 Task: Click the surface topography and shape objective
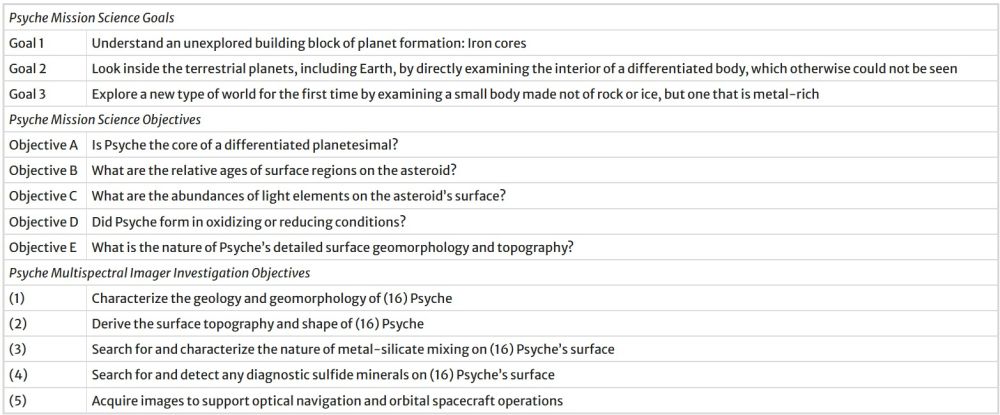258,324
